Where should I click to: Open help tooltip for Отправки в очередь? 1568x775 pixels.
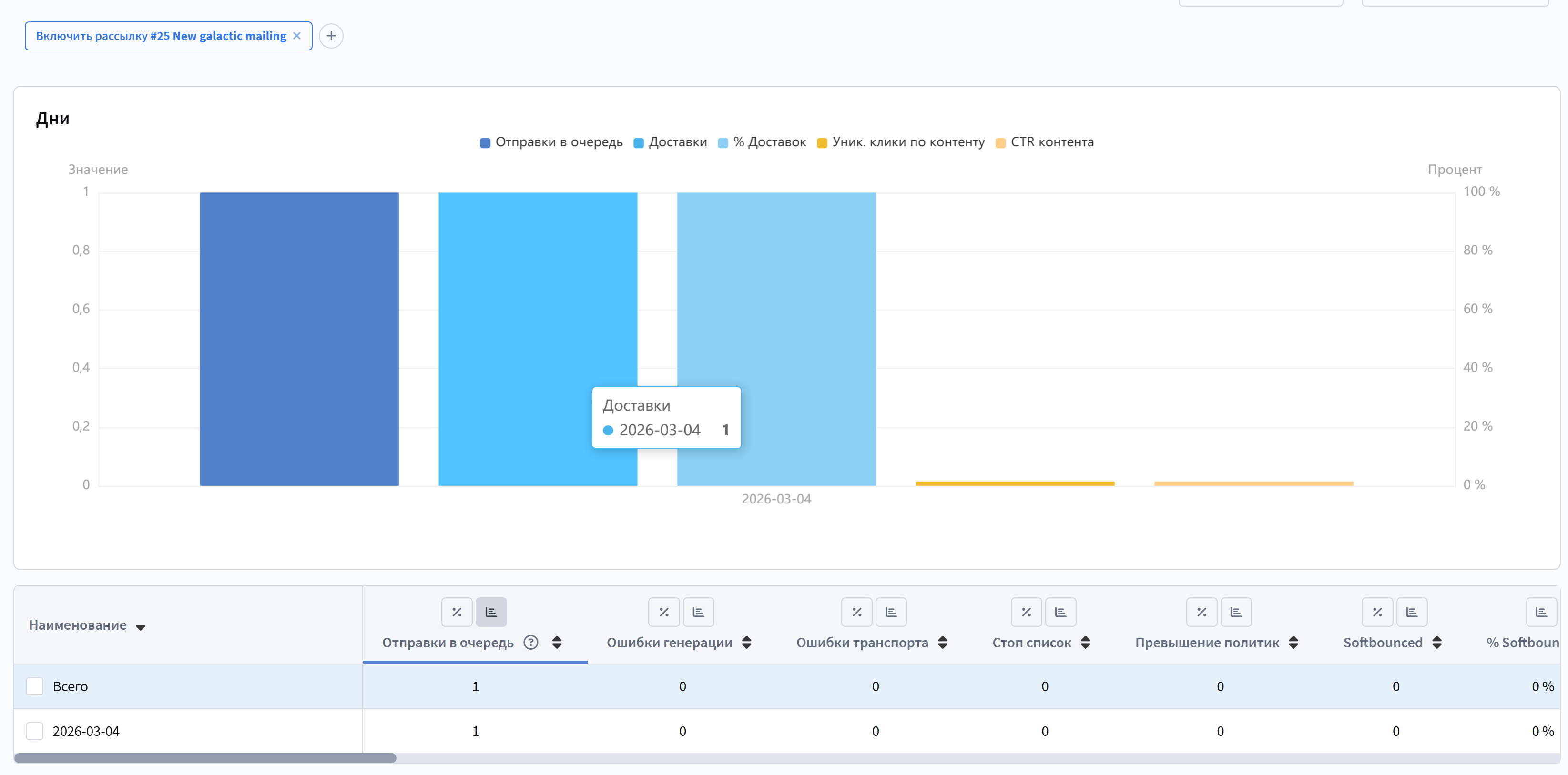pos(531,643)
